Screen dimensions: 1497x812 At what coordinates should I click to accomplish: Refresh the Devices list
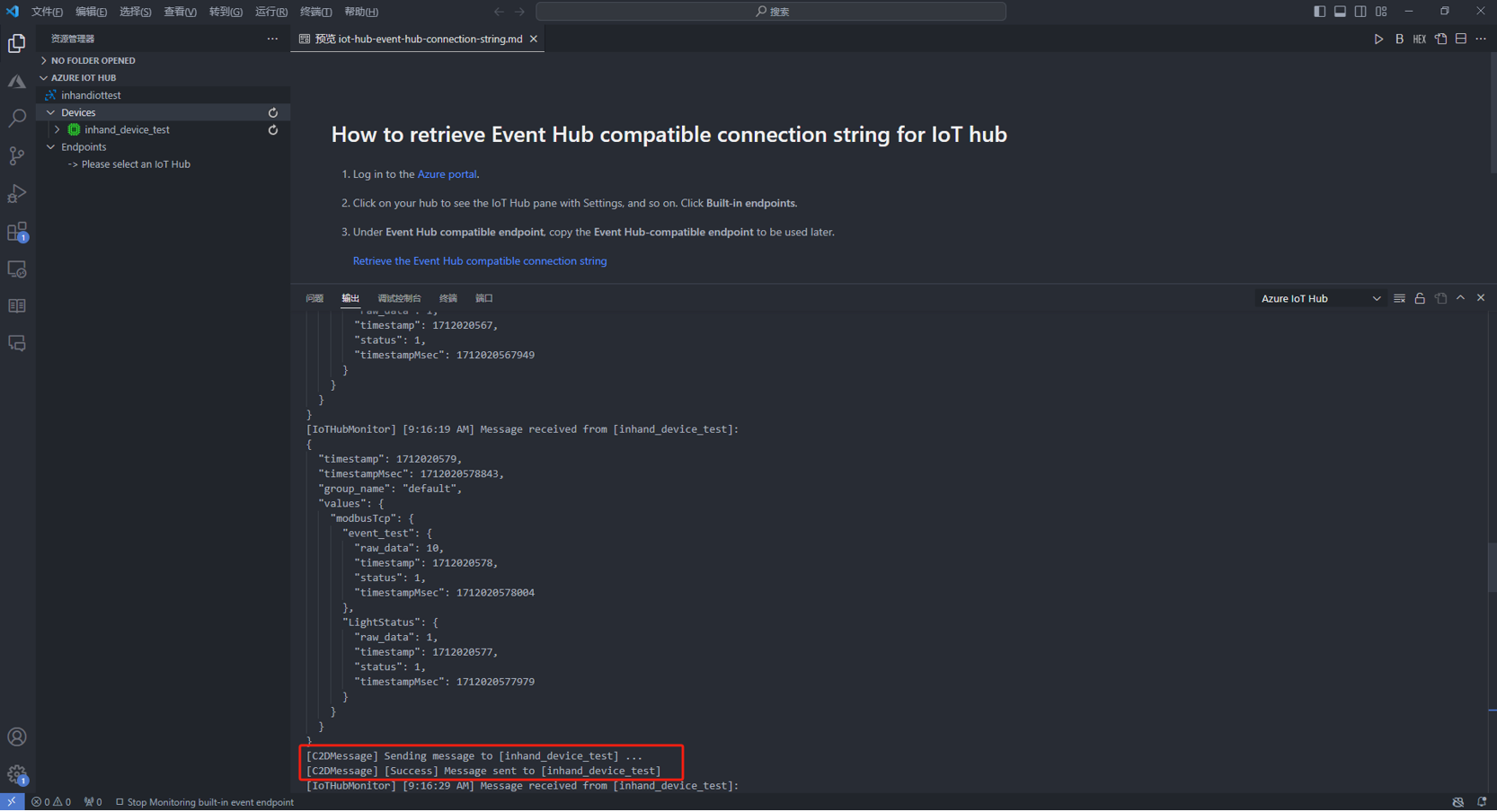point(273,113)
